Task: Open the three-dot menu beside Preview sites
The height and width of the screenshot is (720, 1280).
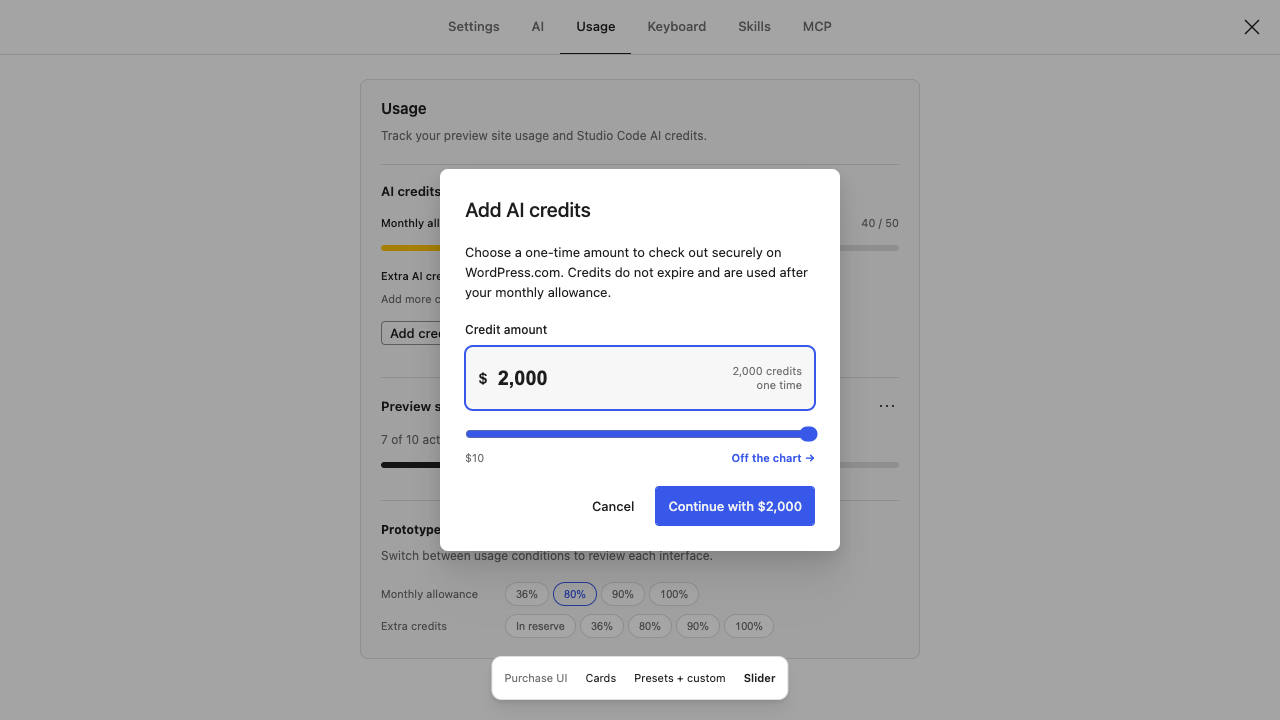Action: click(887, 406)
